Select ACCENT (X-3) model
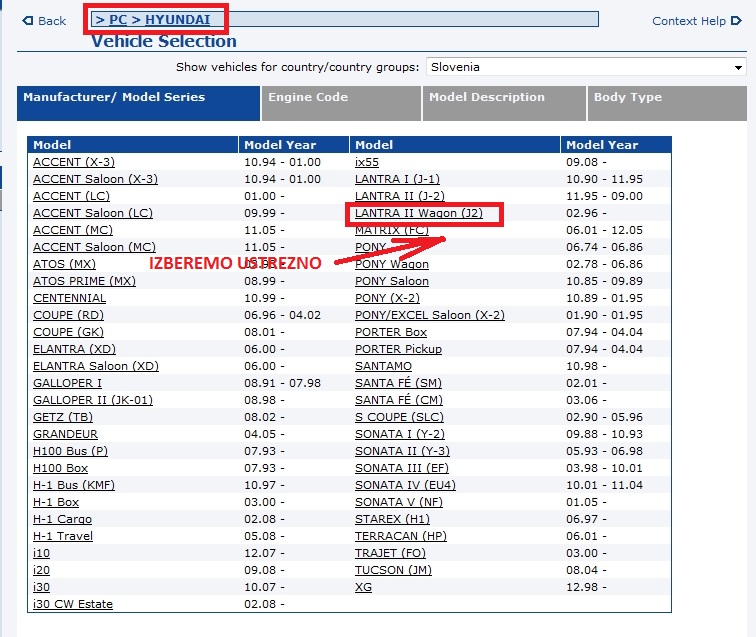 point(74,162)
